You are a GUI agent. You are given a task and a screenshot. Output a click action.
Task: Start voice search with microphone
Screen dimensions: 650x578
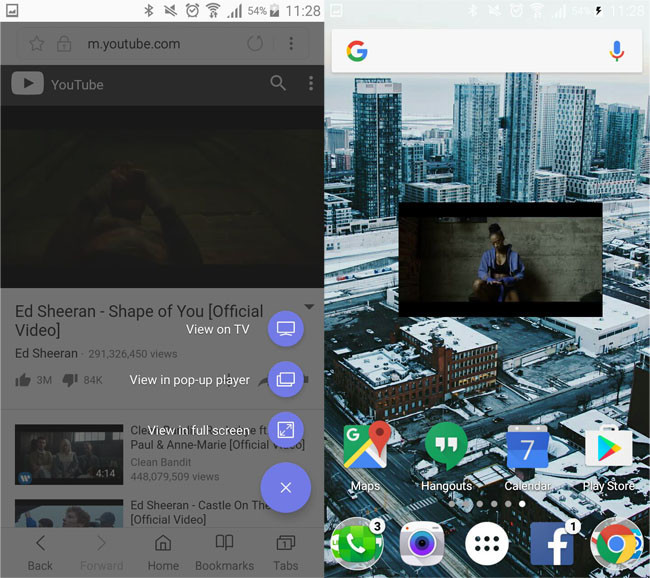pyautogui.click(x=616, y=51)
